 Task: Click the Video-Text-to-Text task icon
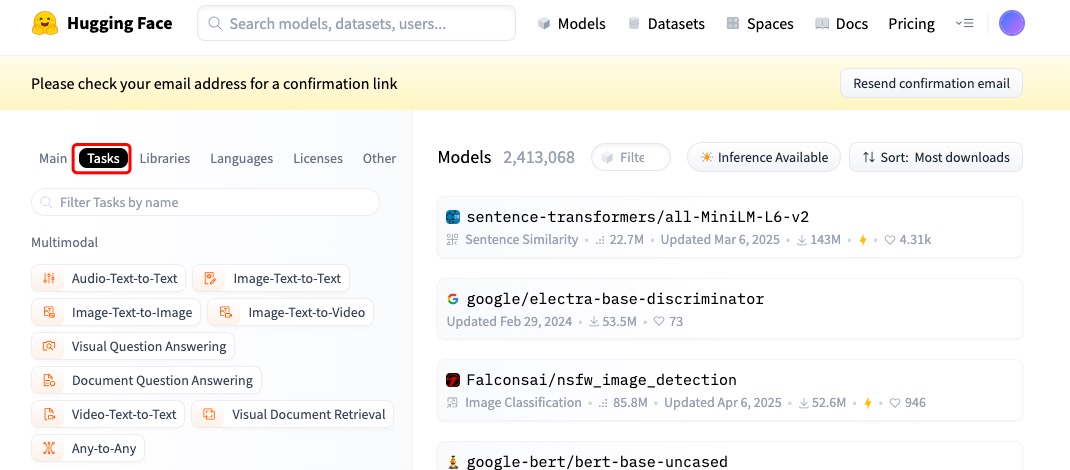click(48, 414)
